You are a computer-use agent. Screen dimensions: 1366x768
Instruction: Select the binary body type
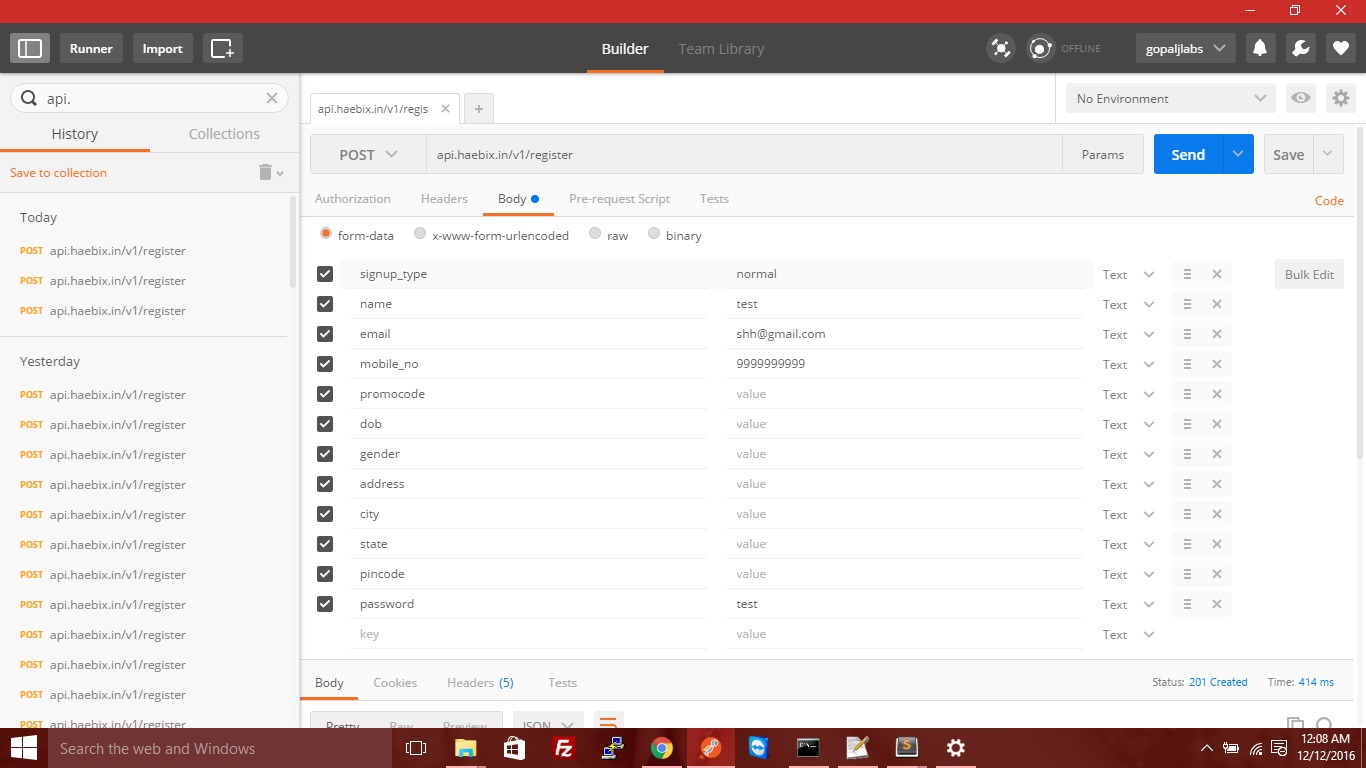click(x=654, y=234)
